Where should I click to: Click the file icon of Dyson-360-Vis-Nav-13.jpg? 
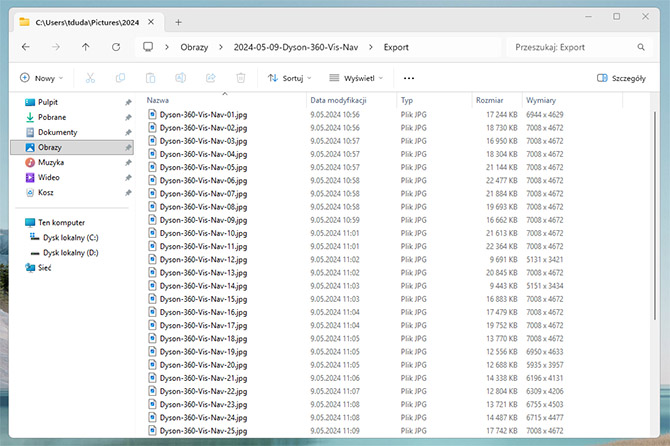[x=152, y=272]
